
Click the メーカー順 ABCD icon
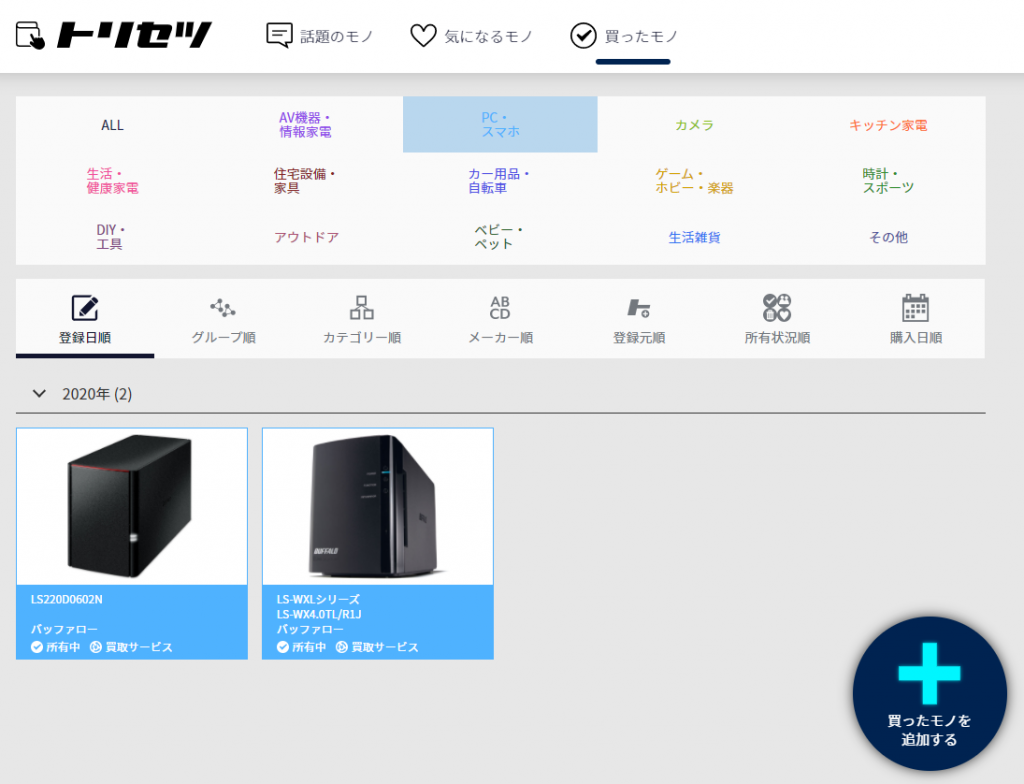click(x=500, y=308)
